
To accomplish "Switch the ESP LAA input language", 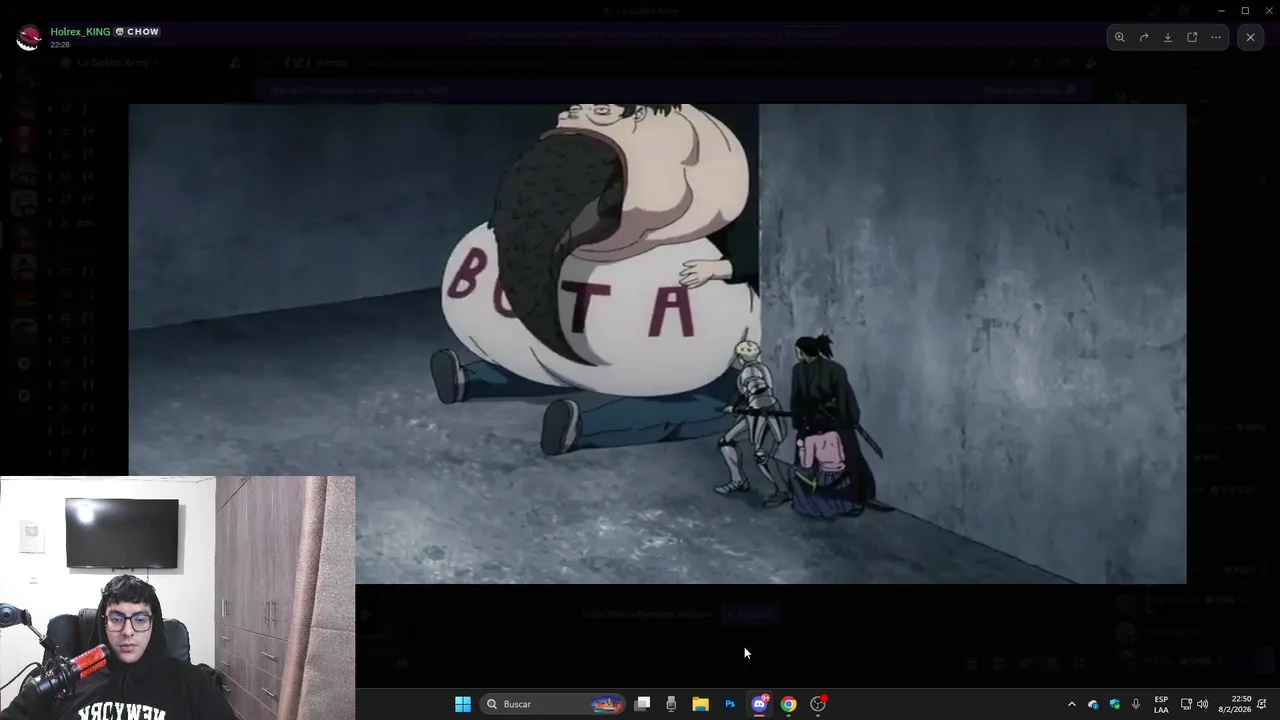I will tap(1161, 704).
